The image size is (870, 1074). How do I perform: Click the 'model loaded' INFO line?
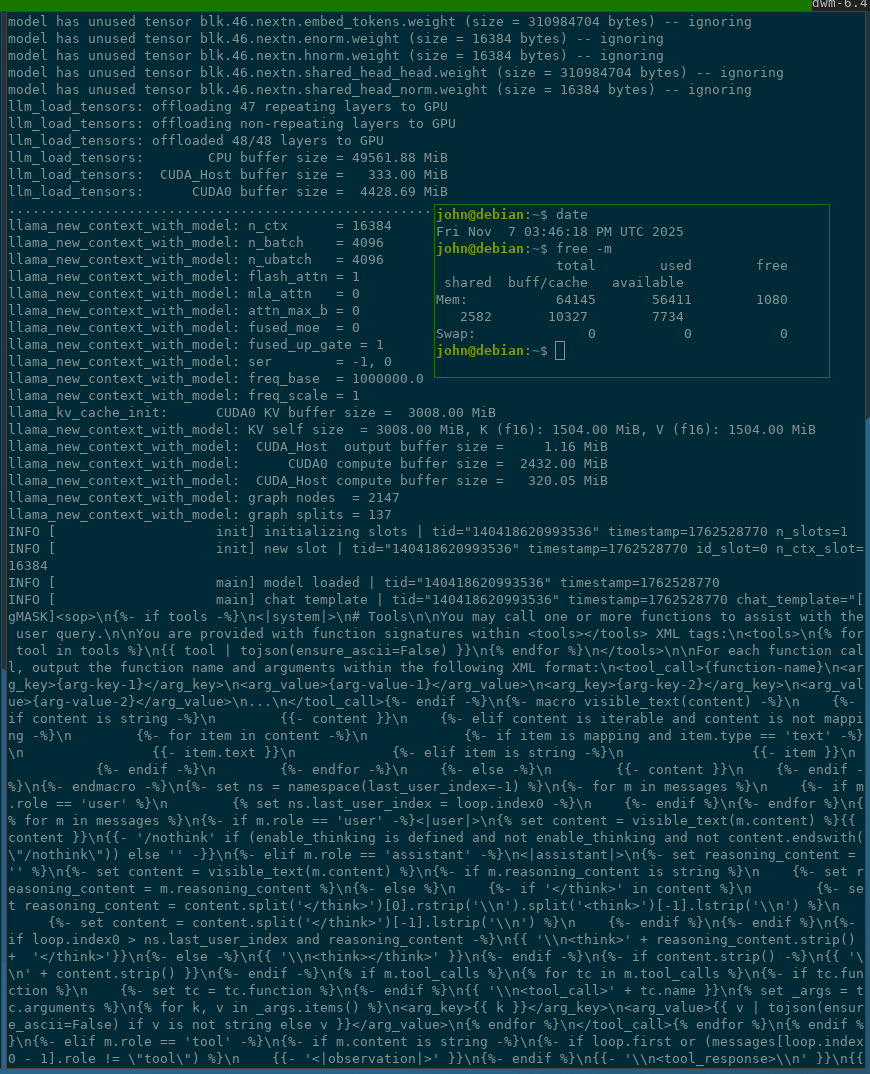tap(364, 582)
